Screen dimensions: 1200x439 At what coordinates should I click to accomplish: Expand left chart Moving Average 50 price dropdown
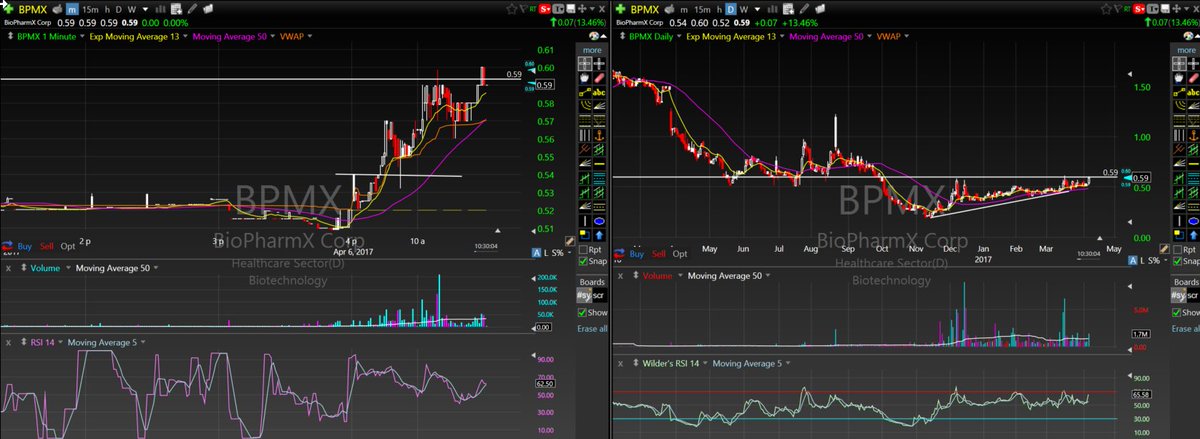coord(272,36)
